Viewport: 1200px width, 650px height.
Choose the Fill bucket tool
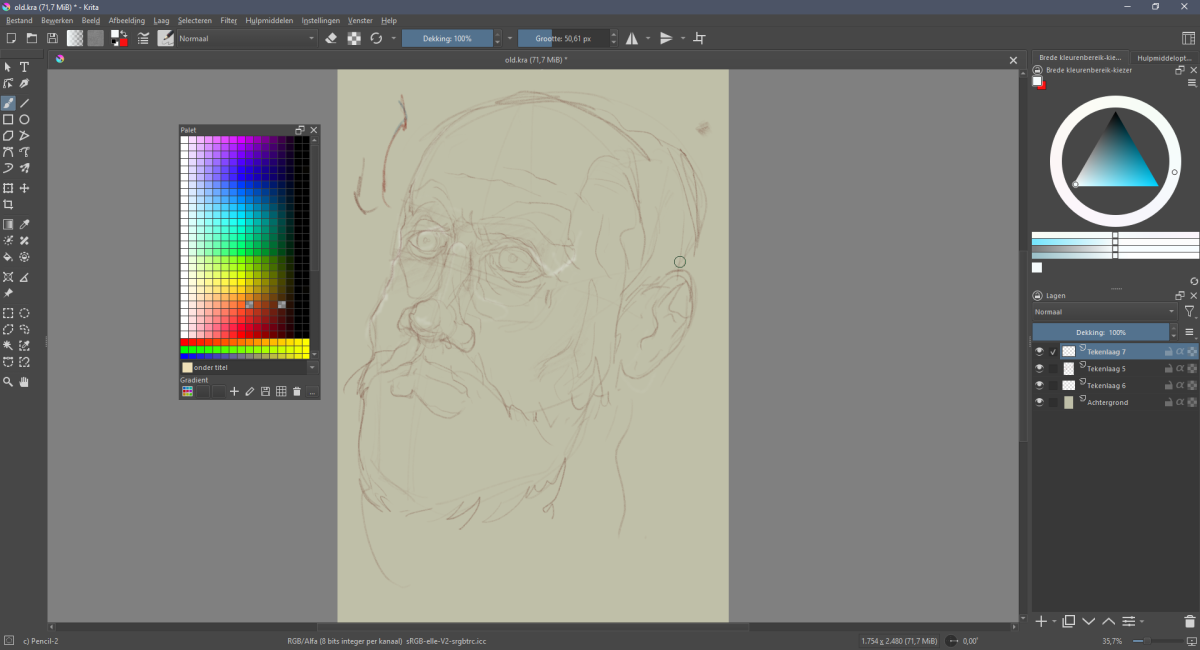[x=8, y=257]
